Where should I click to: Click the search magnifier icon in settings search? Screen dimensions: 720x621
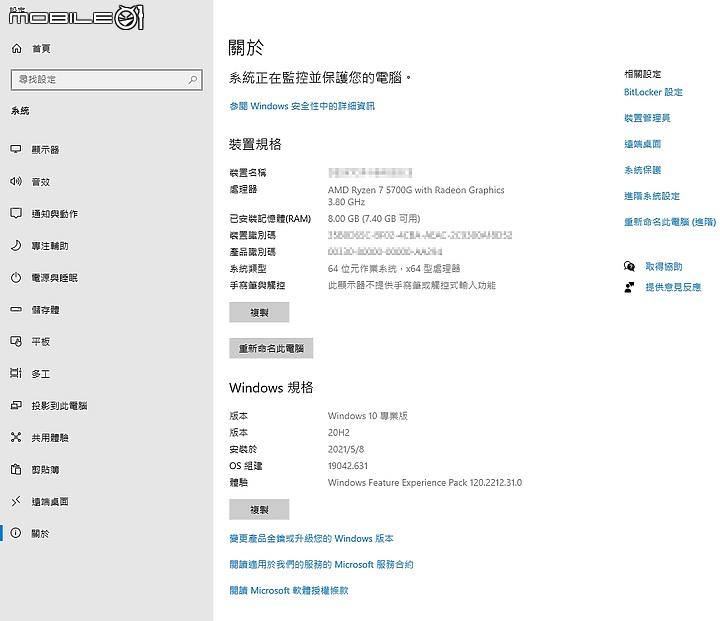(x=193, y=79)
